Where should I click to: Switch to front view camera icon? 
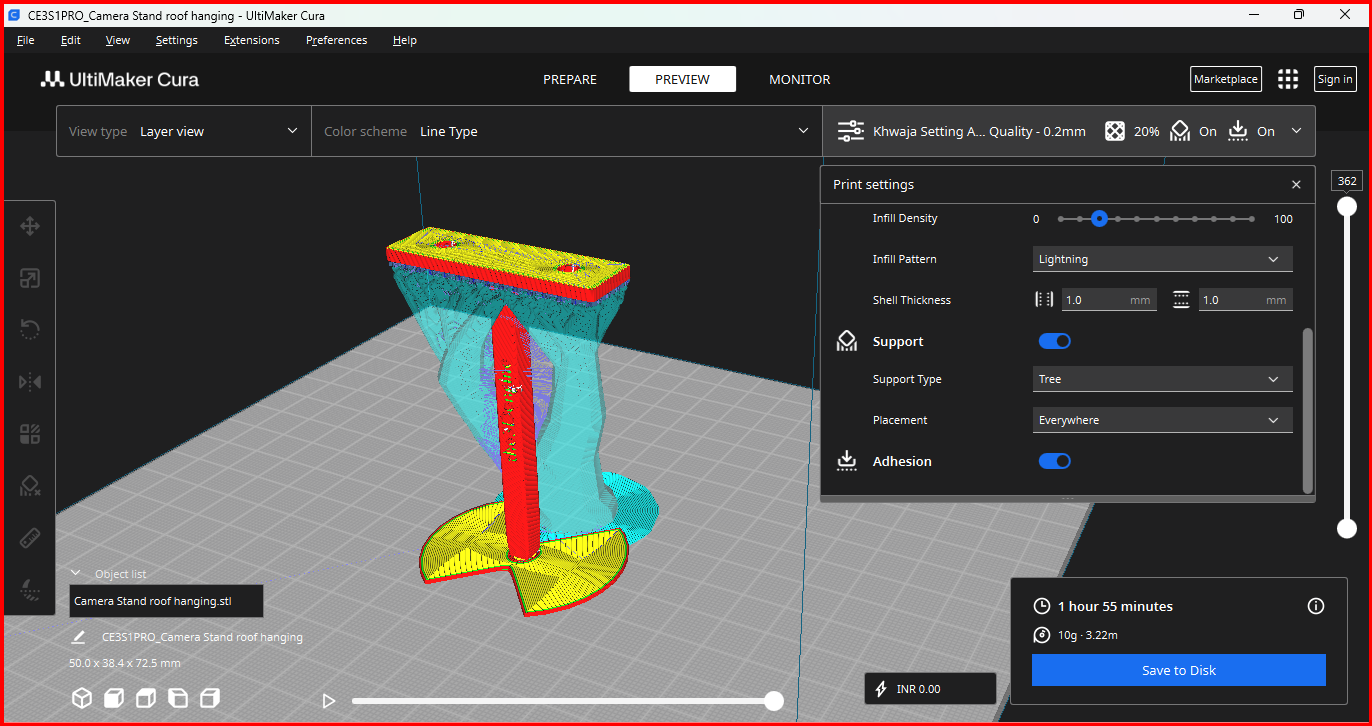114,698
